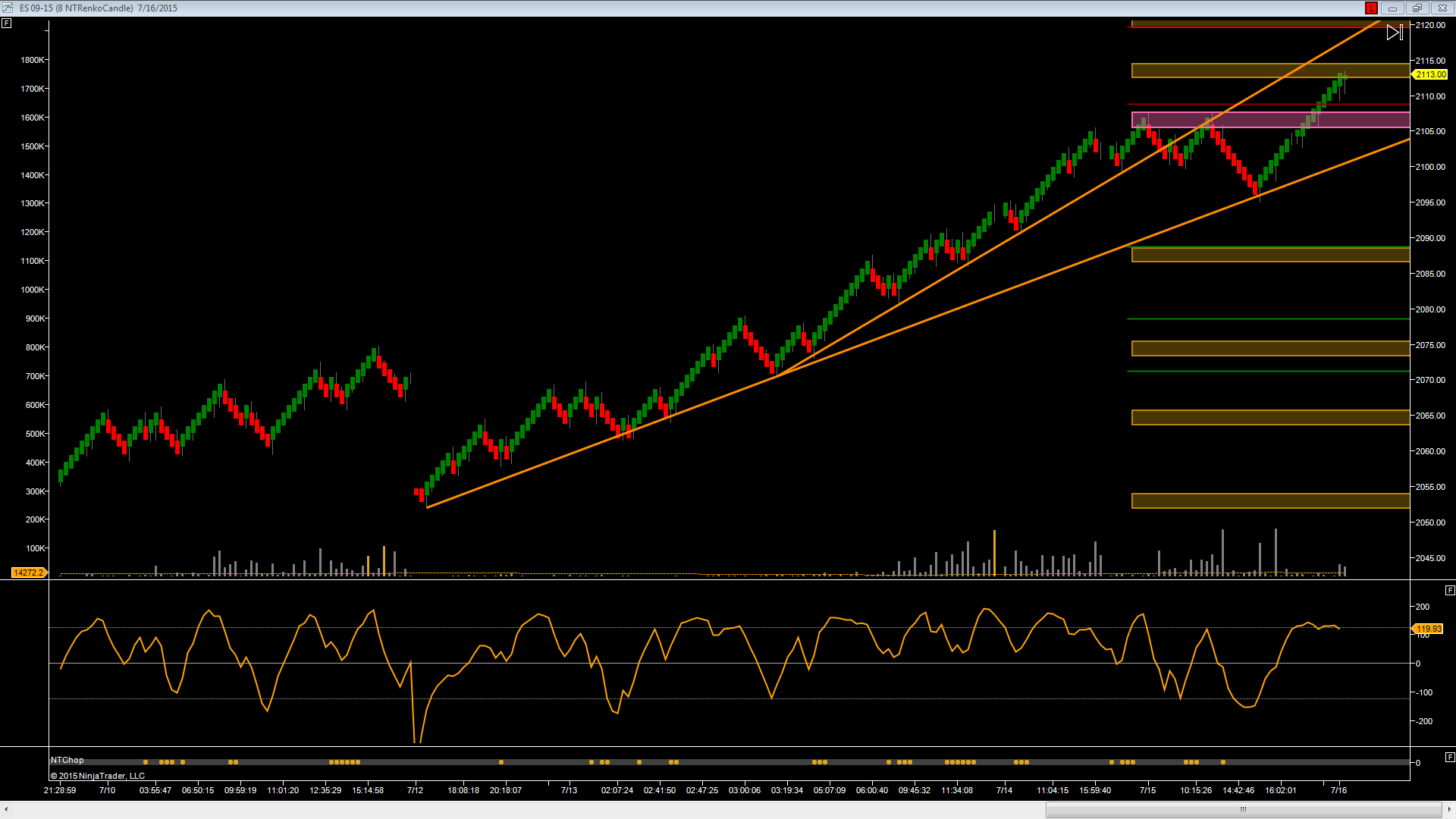Click the skip-to-latest-bar arrow icon
Image resolution: width=1456 pixels, height=819 pixels.
[x=1395, y=33]
